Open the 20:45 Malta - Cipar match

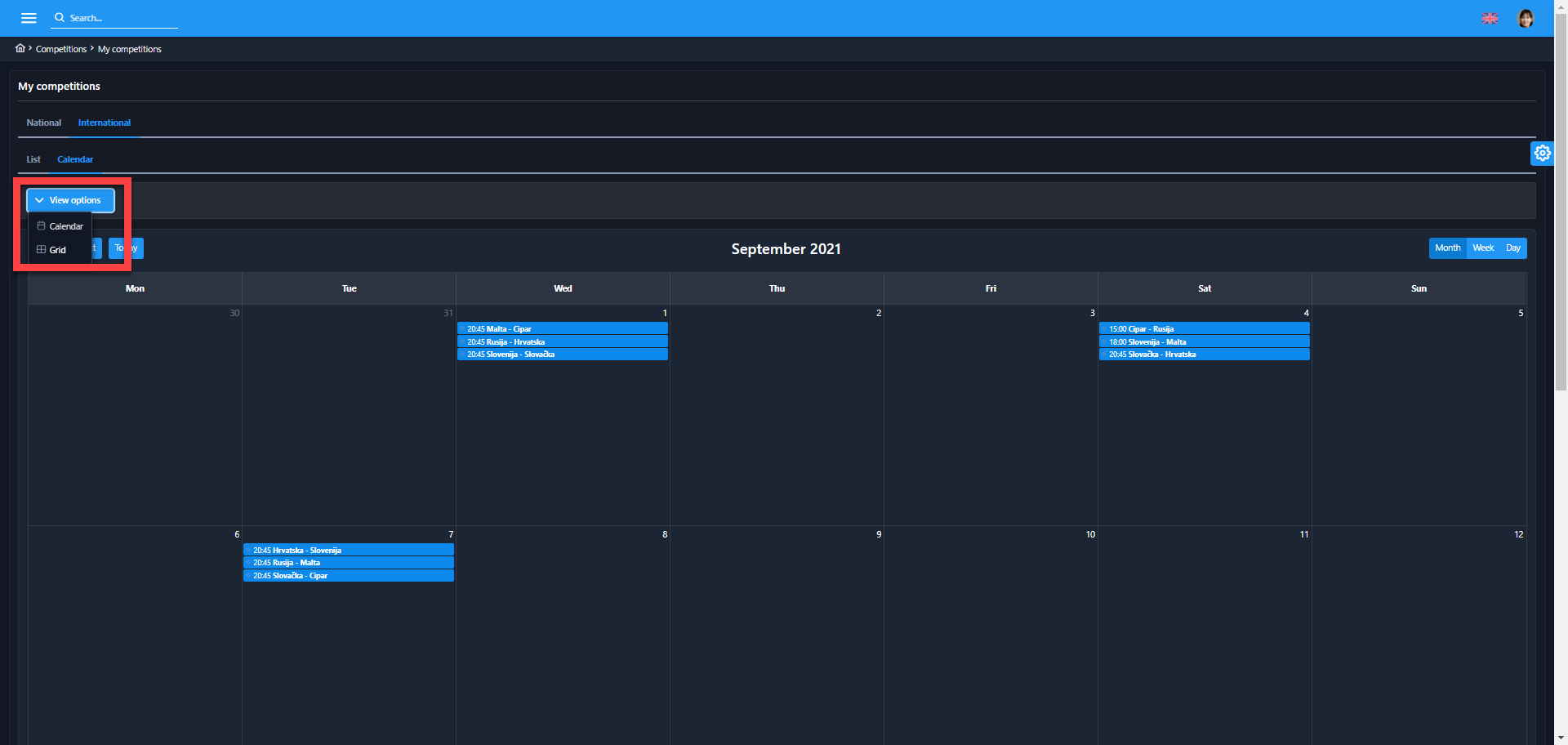(x=562, y=329)
